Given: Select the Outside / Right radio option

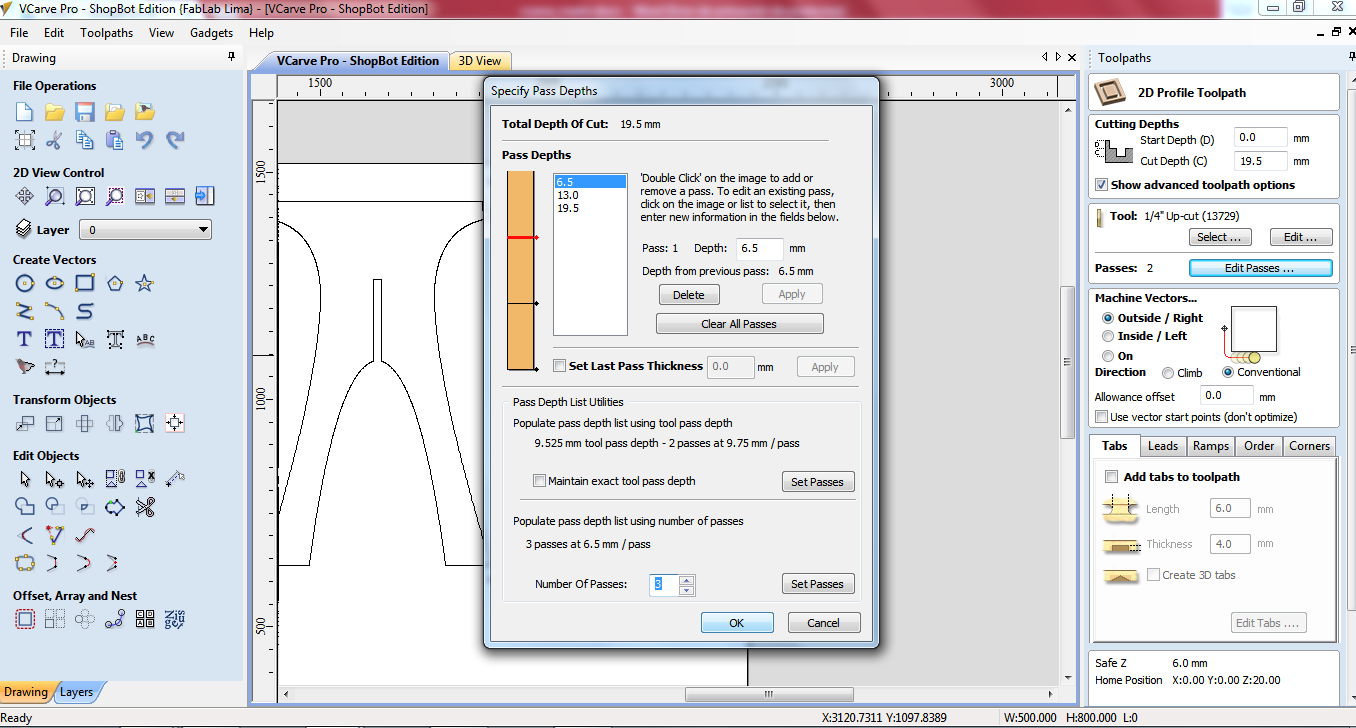Looking at the screenshot, I should click(x=1108, y=318).
